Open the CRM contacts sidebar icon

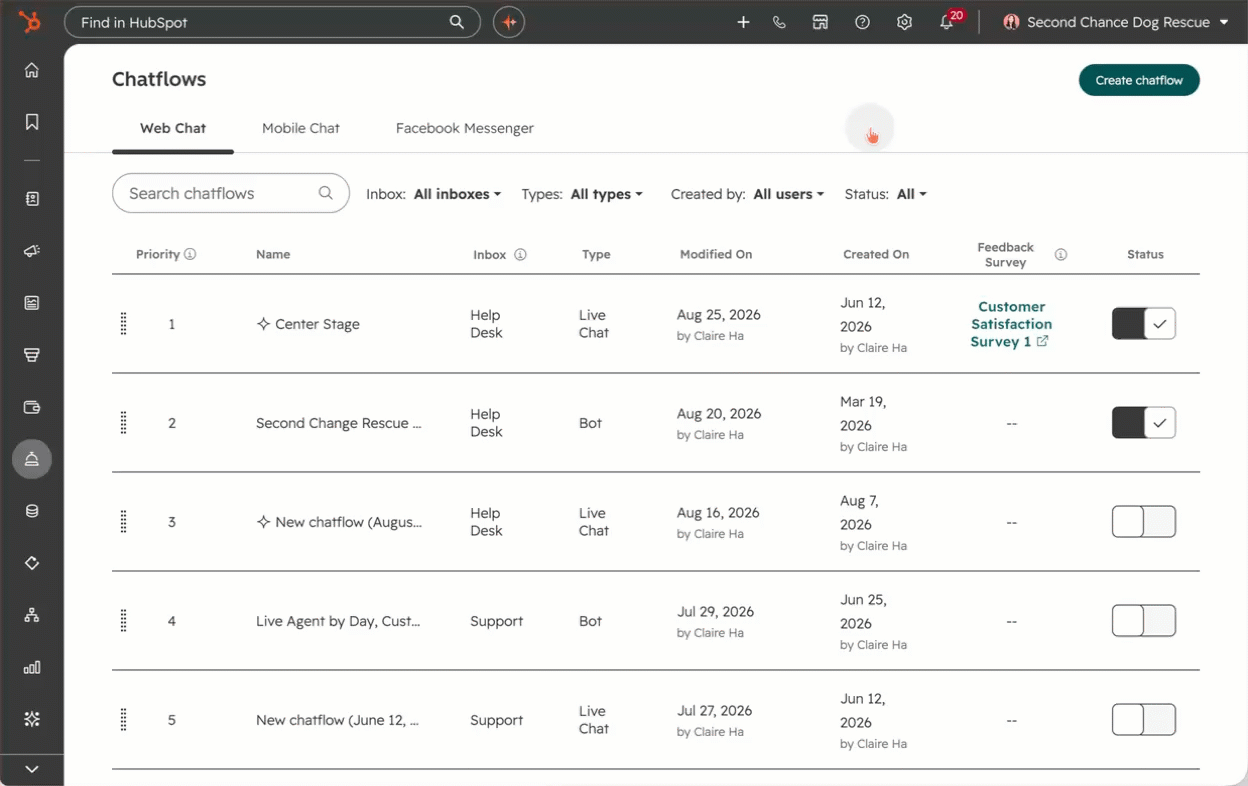[x=32, y=199]
